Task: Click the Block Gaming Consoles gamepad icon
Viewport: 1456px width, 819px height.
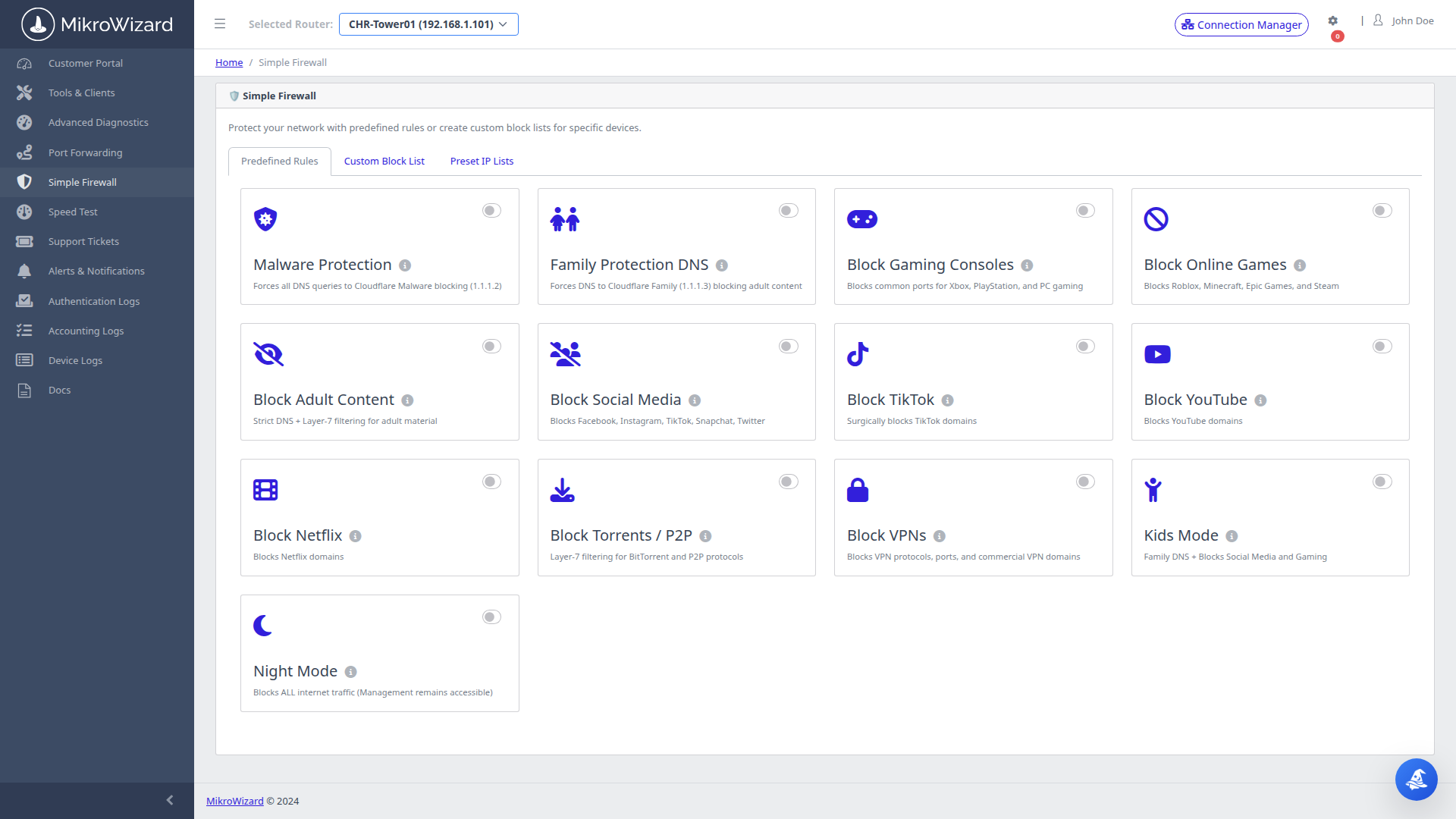Action: (862, 219)
